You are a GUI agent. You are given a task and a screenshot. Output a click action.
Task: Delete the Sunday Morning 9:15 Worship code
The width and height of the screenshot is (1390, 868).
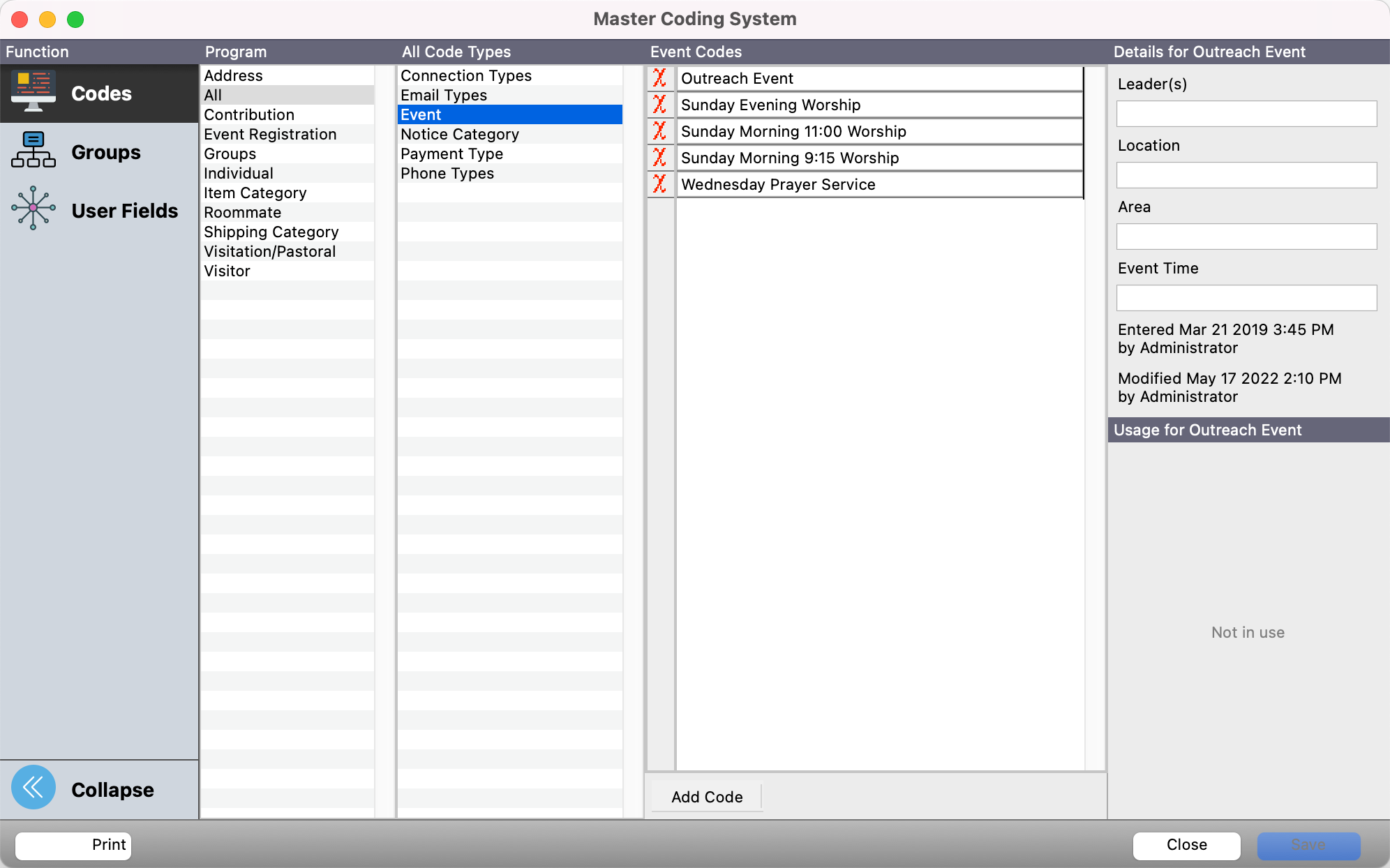(x=659, y=158)
